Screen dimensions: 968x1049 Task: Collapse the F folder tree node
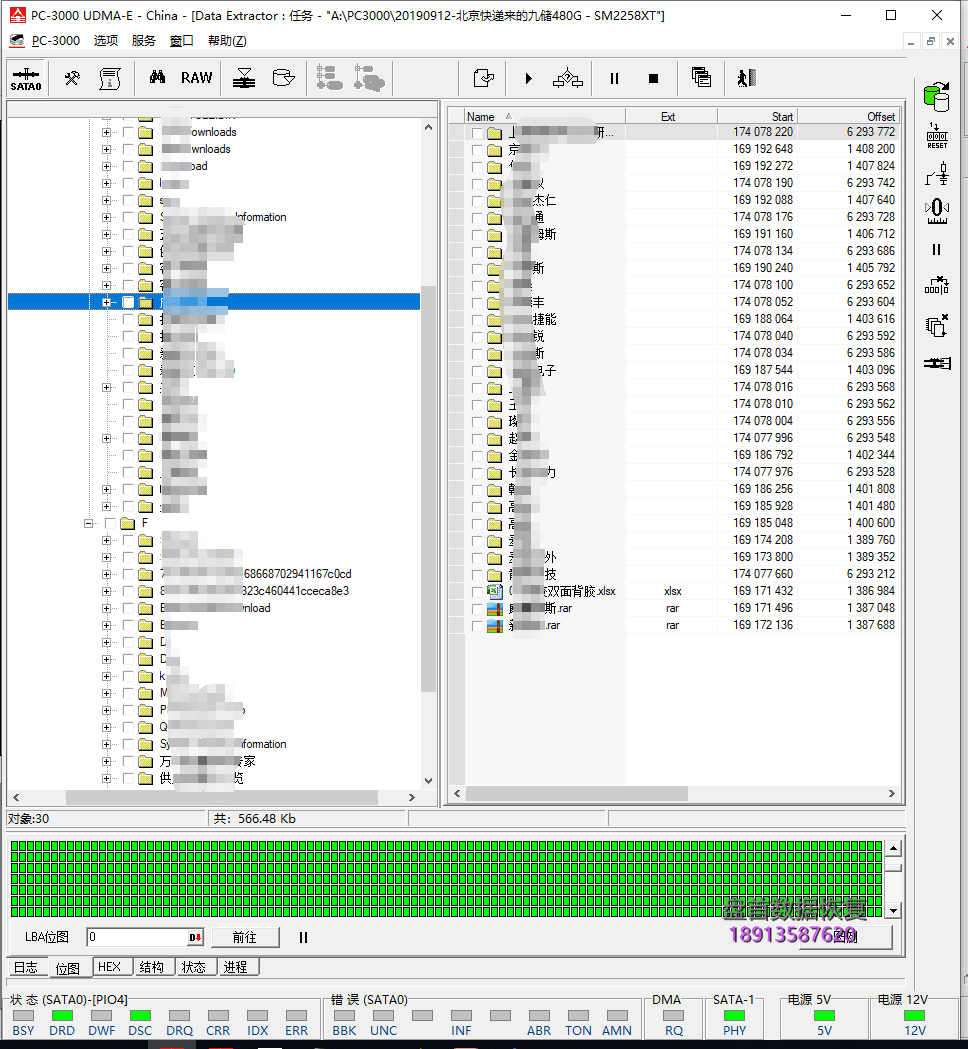tap(88, 523)
